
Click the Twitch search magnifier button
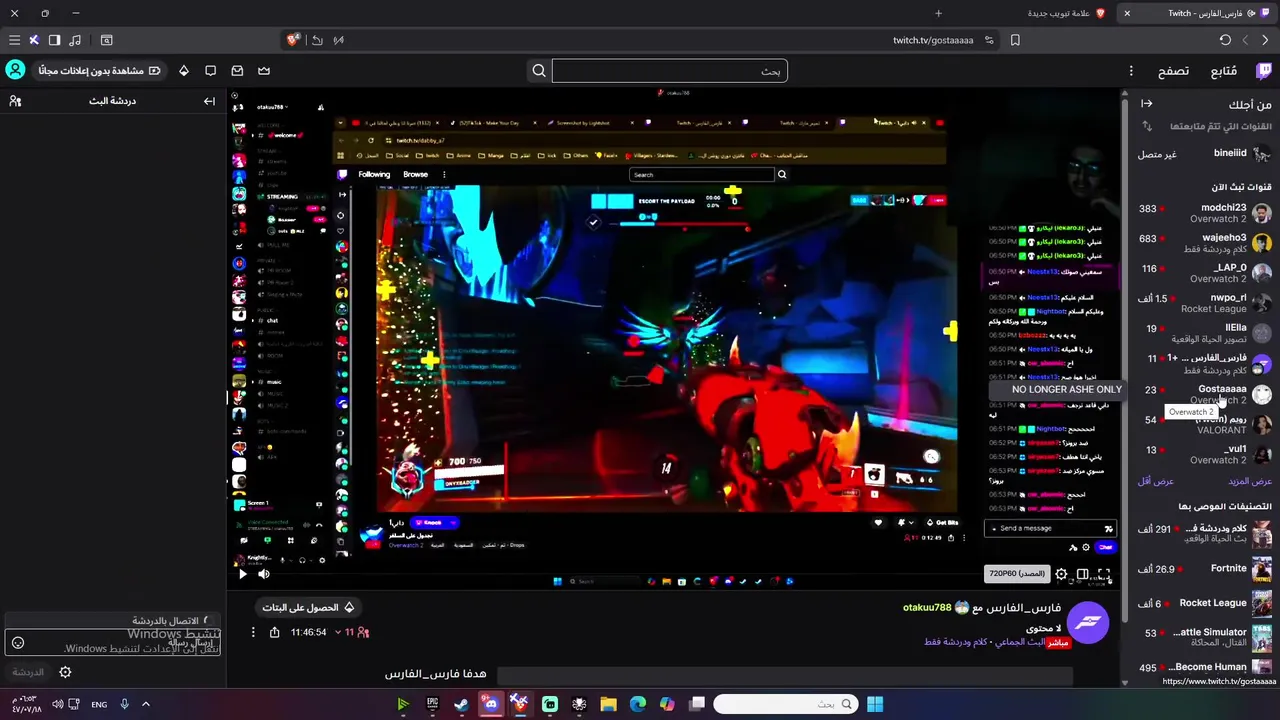[539, 70]
